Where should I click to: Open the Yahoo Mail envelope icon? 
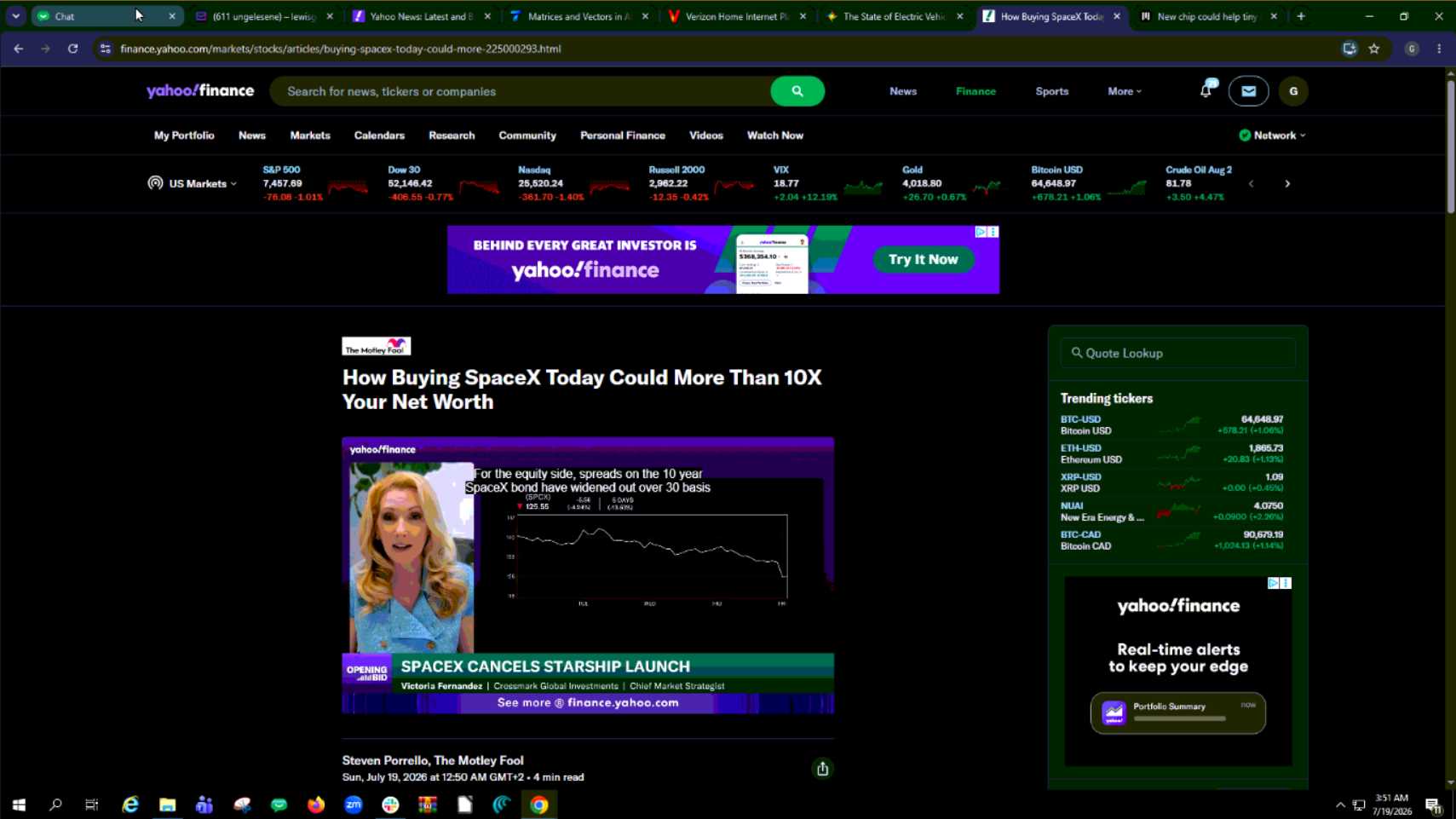(1248, 91)
